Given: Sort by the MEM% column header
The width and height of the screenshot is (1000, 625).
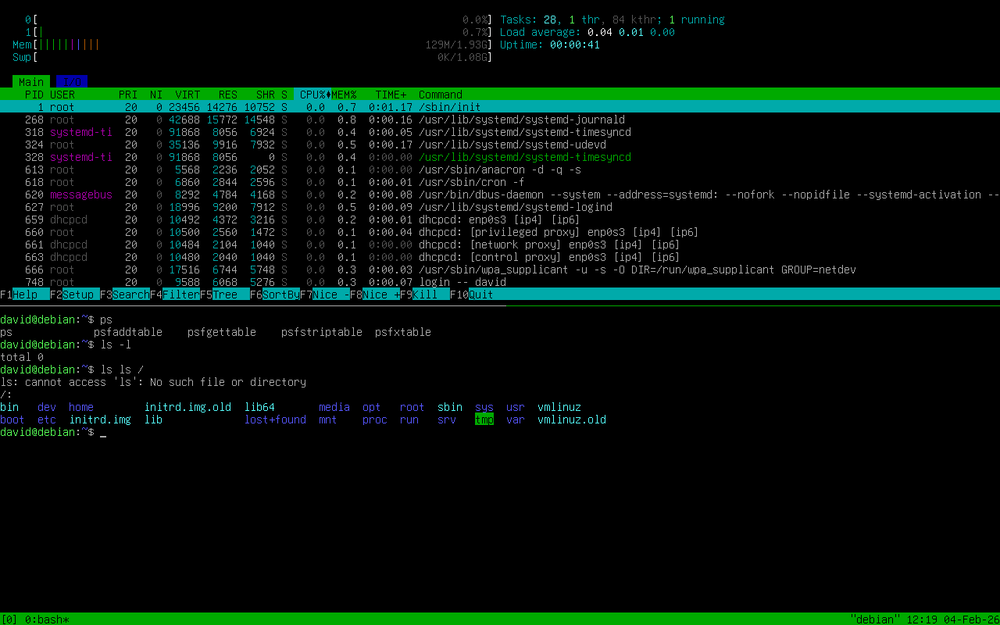Looking at the screenshot, I should pos(344,94).
